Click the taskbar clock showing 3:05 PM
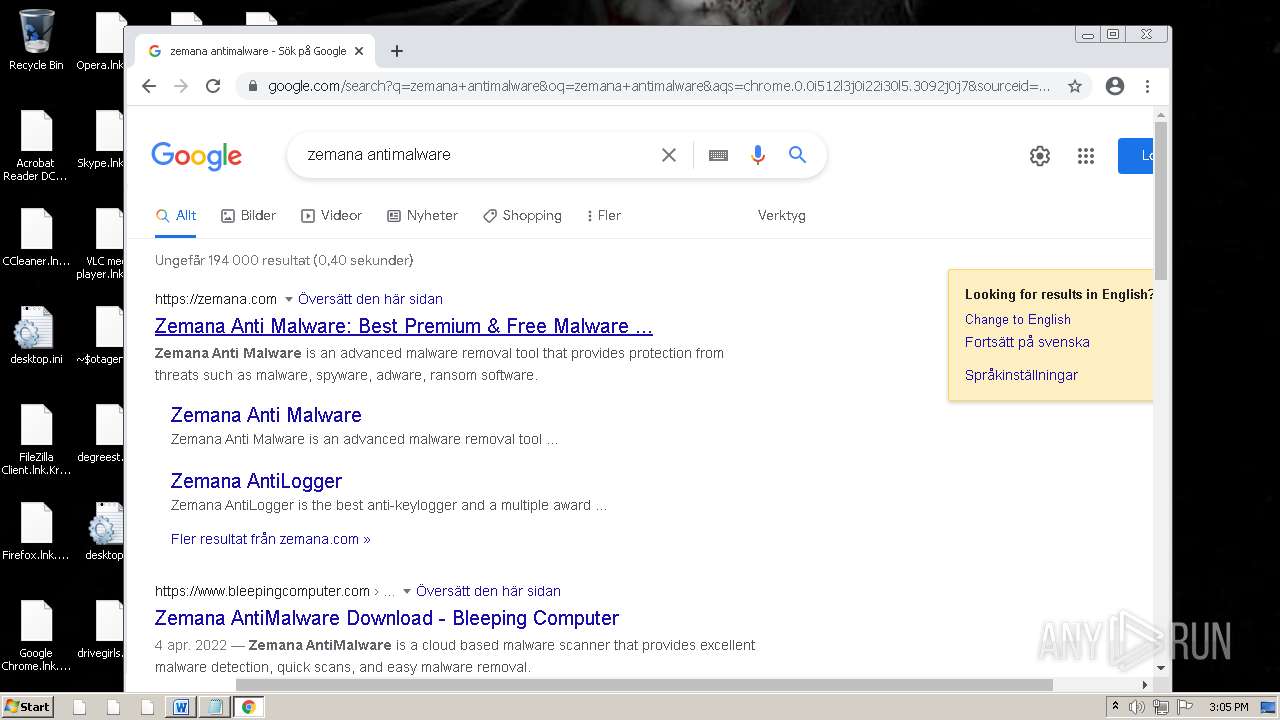1280x720 pixels. click(x=1228, y=707)
